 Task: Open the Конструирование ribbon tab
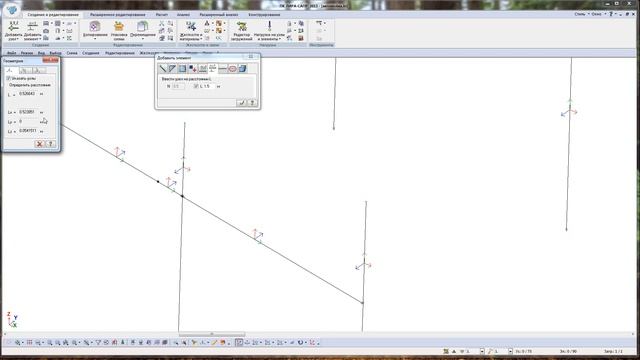[x=264, y=15]
